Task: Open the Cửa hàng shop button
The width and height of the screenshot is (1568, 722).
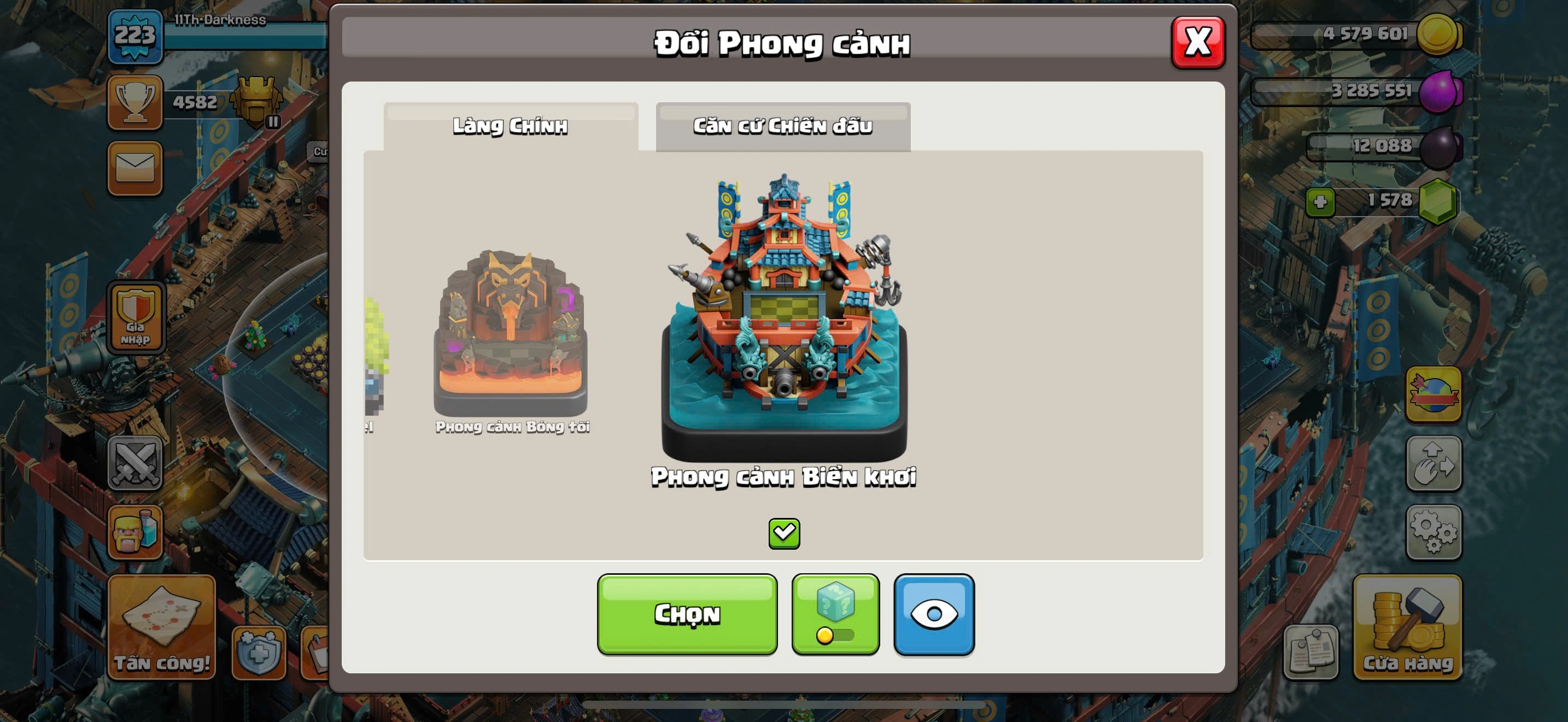Action: [1407, 627]
